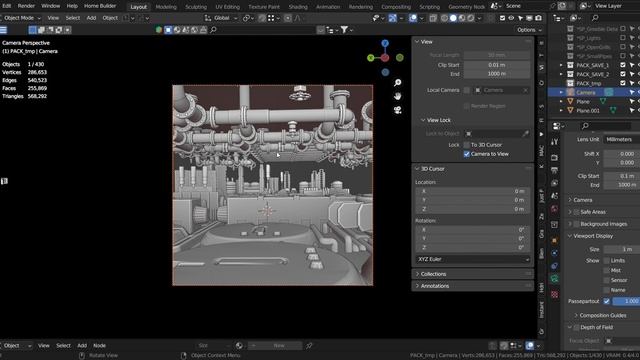Open Scene properties tab icon
Screen dimensions: 640x360
[x=554, y=196]
